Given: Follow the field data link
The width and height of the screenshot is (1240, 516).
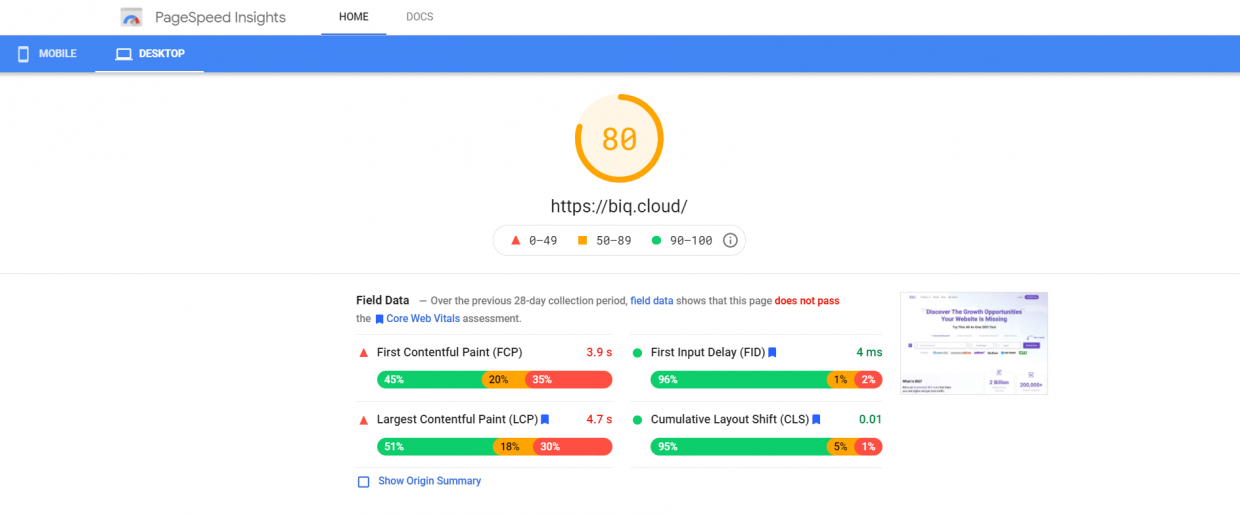Looking at the screenshot, I should pos(651,300).
